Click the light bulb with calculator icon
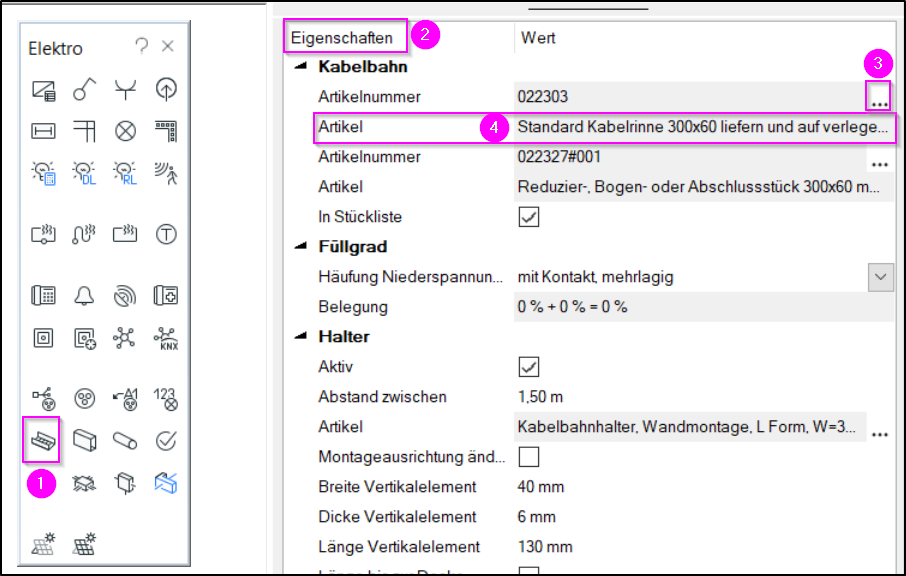 click(x=43, y=173)
